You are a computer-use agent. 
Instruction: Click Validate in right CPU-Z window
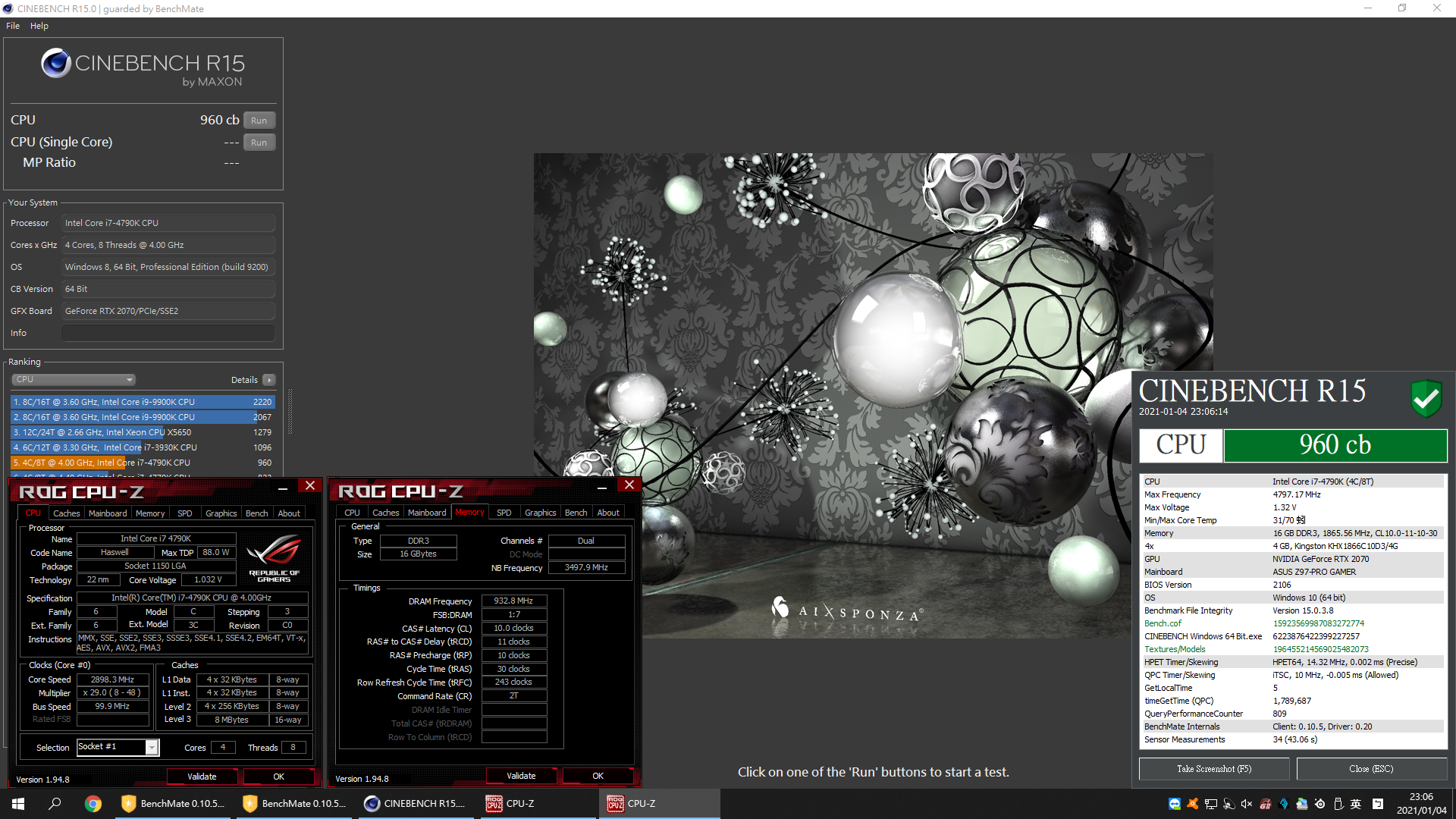coord(521,776)
